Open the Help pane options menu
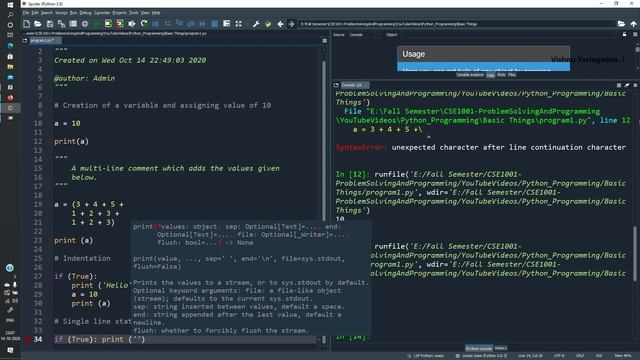 click(636, 35)
